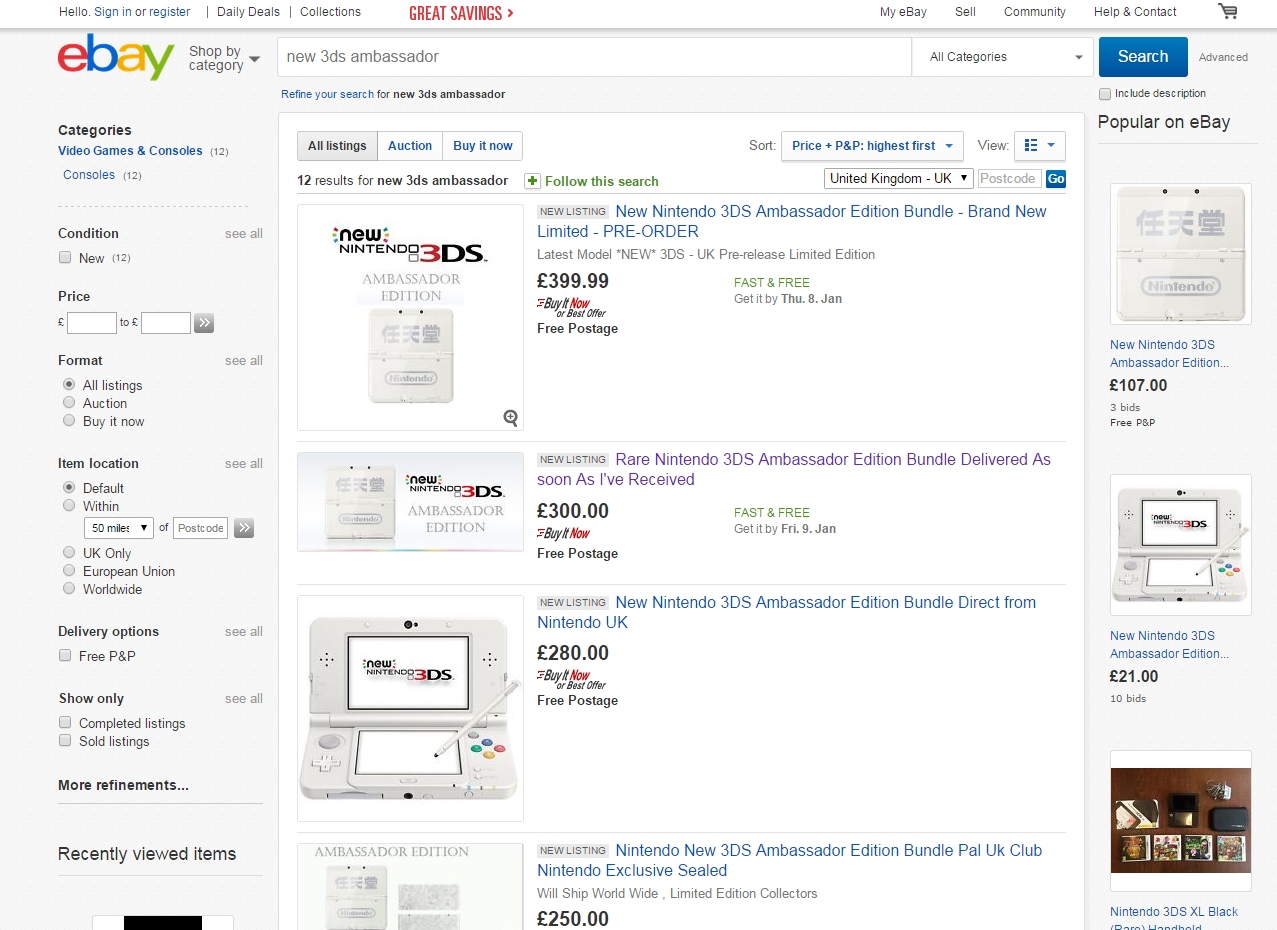
Task: Click the list view icon
Action: coord(1032,146)
